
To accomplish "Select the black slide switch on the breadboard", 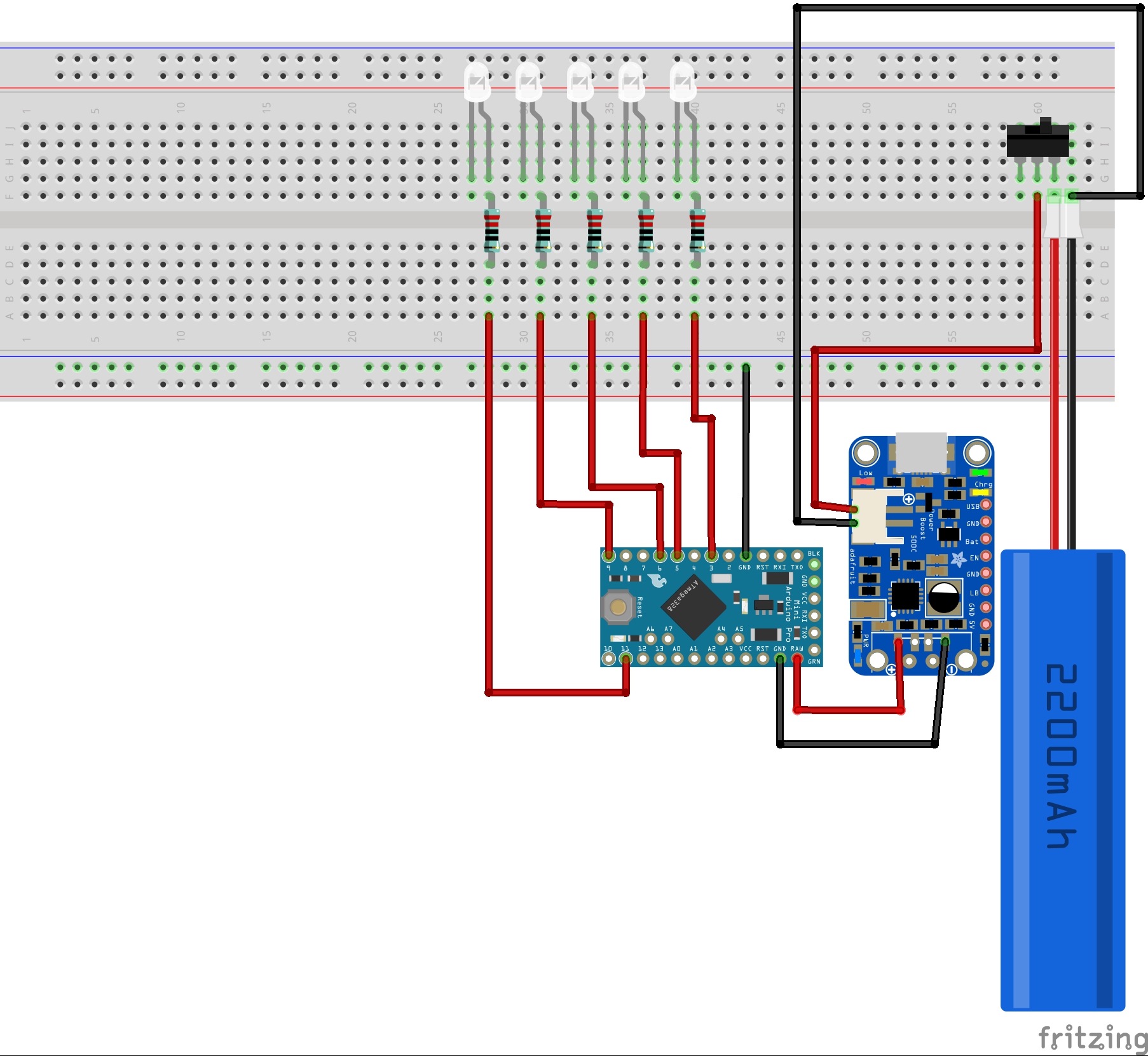I will pyautogui.click(x=1037, y=140).
